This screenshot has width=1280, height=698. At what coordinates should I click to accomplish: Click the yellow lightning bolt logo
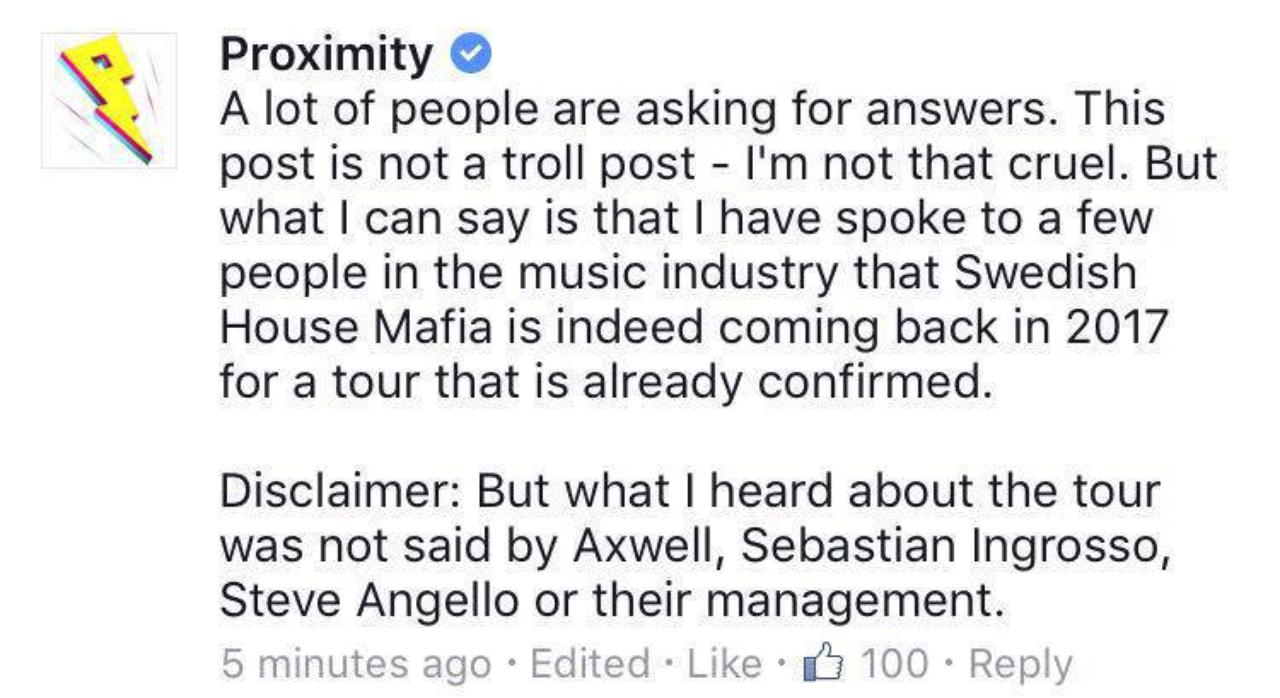pos(107,101)
